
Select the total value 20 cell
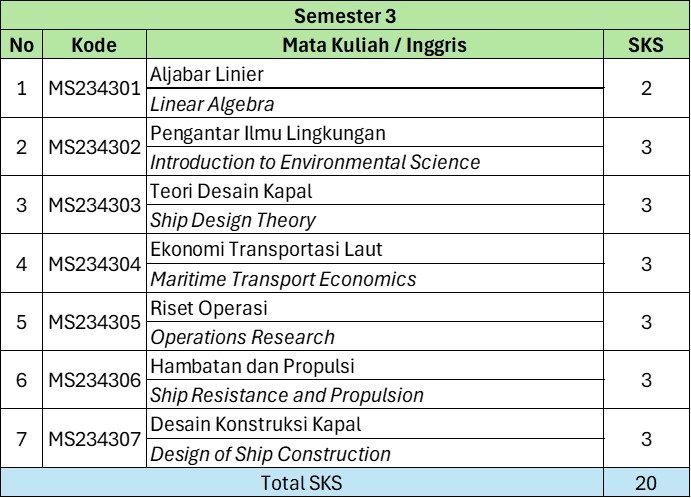coord(645,483)
